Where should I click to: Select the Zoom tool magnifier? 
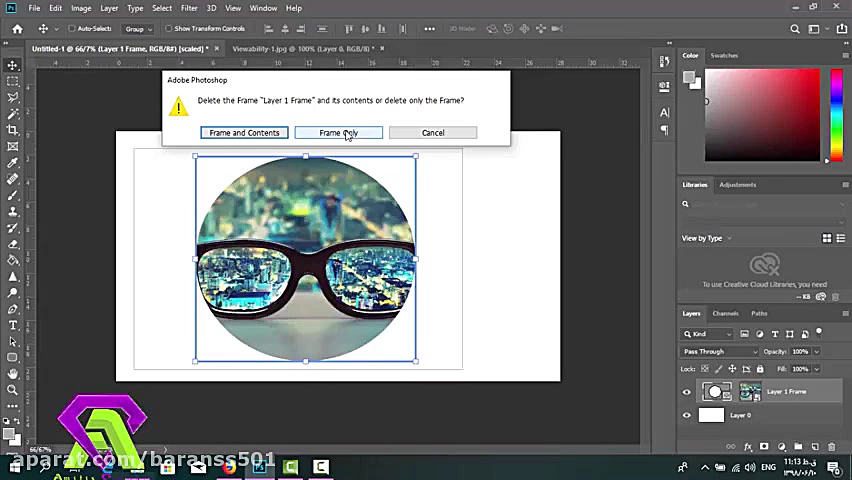click(13, 390)
